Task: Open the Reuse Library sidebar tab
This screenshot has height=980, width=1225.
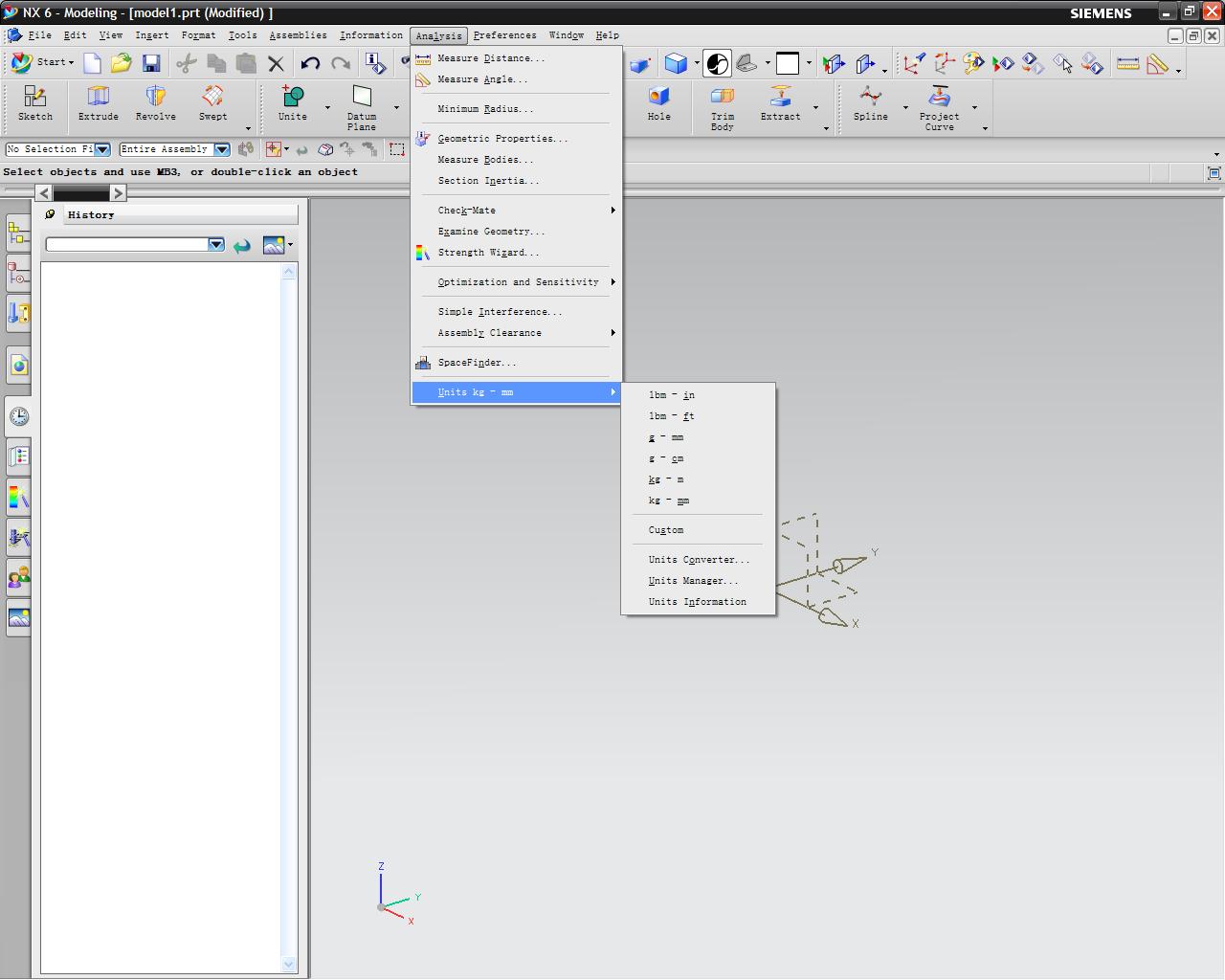Action: coord(18,314)
